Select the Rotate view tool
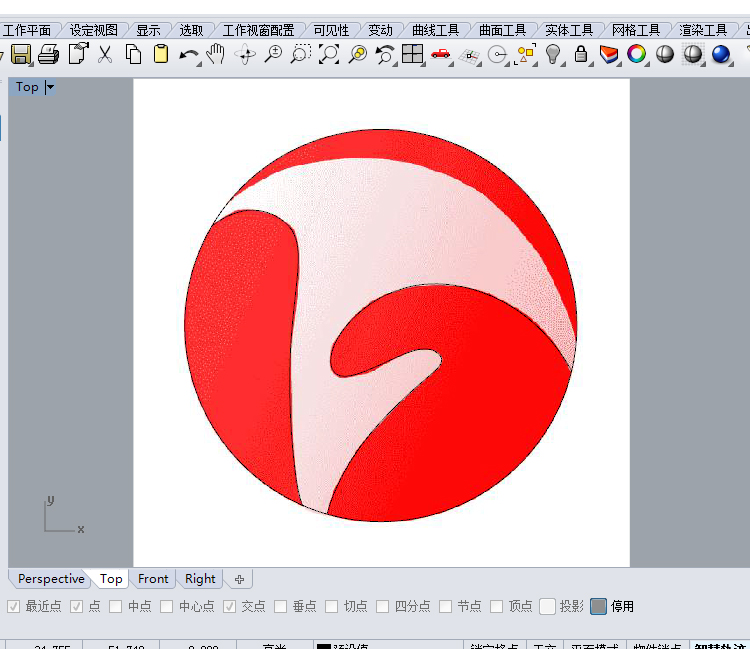The width and height of the screenshot is (750, 649). [245, 54]
